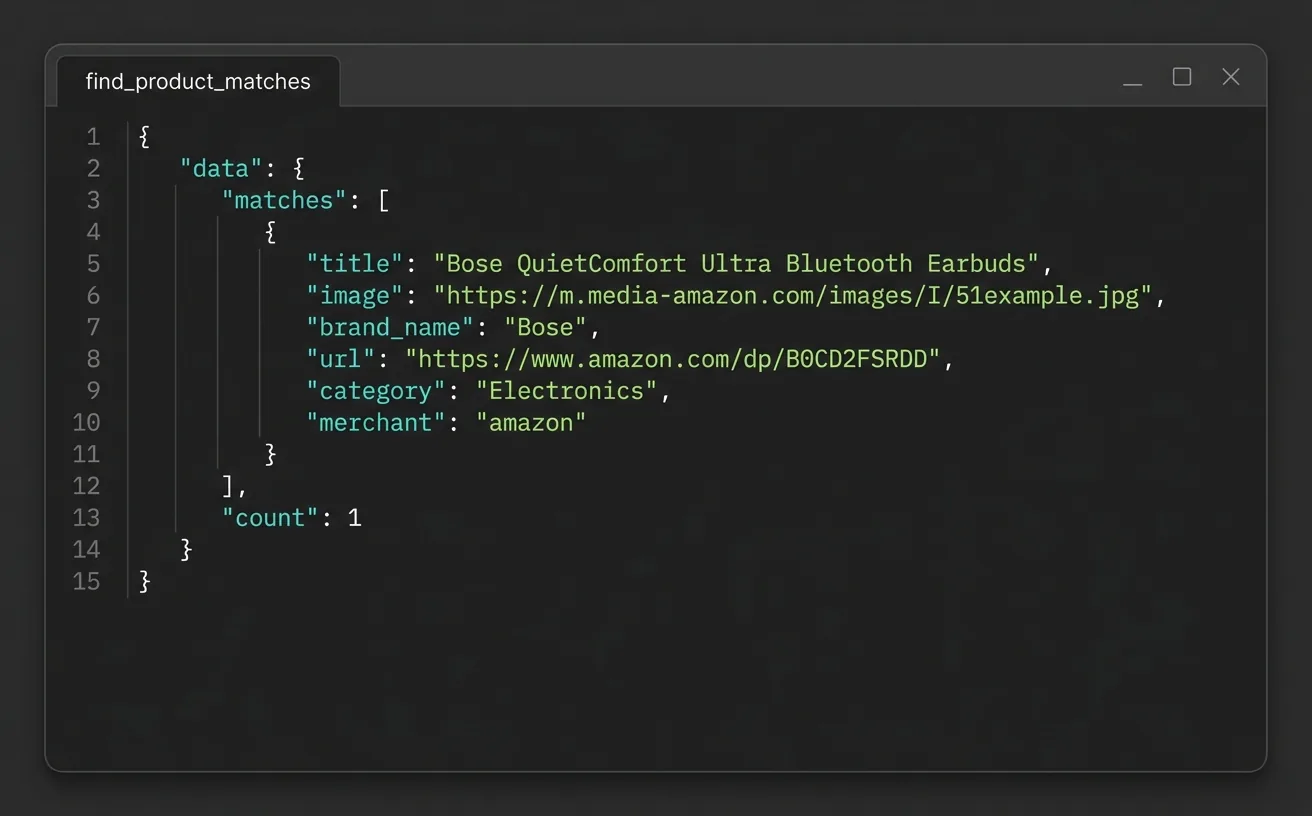The image size is (1312, 816).
Task: Click the "amazon" merchant value on line 10
Action: [x=531, y=422]
